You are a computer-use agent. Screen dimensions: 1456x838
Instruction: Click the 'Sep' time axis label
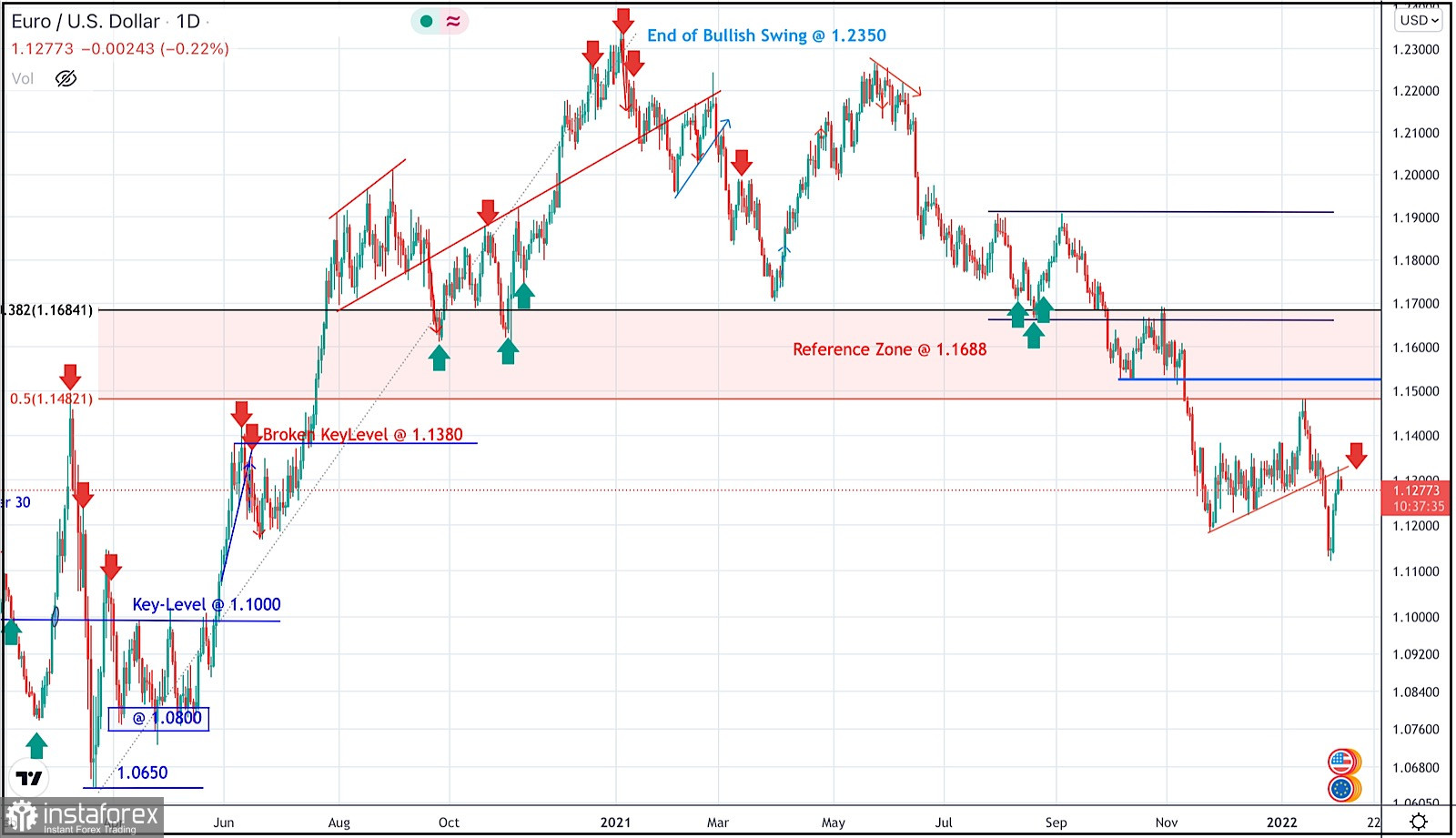pos(1056,823)
